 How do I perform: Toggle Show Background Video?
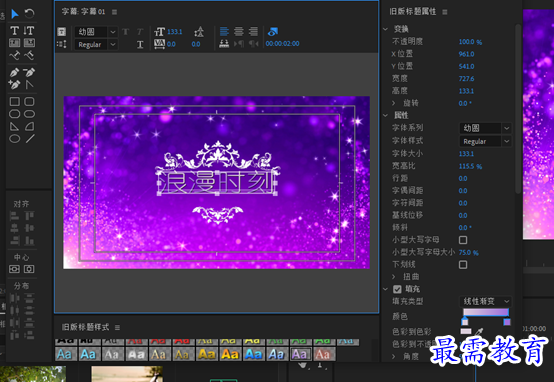(x=273, y=31)
